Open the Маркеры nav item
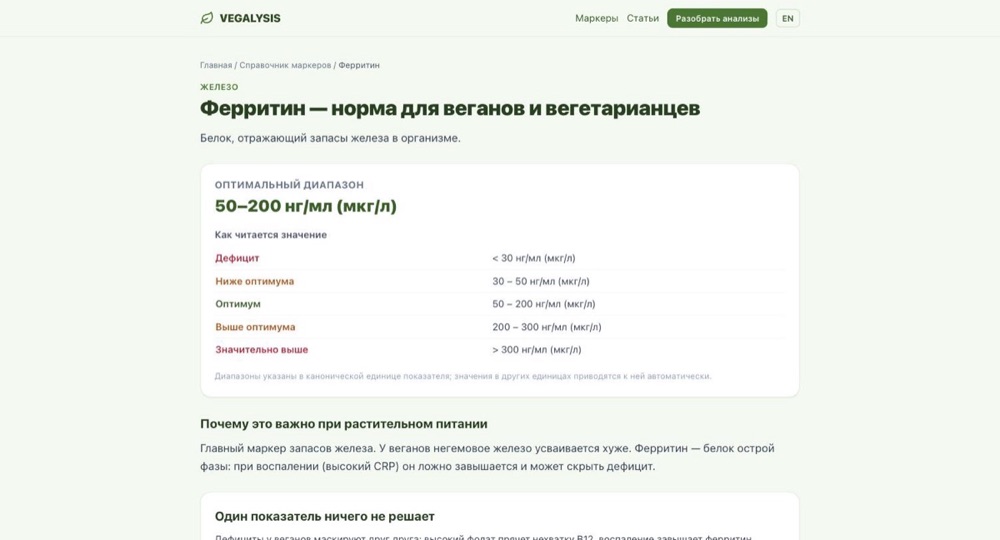 (x=596, y=18)
